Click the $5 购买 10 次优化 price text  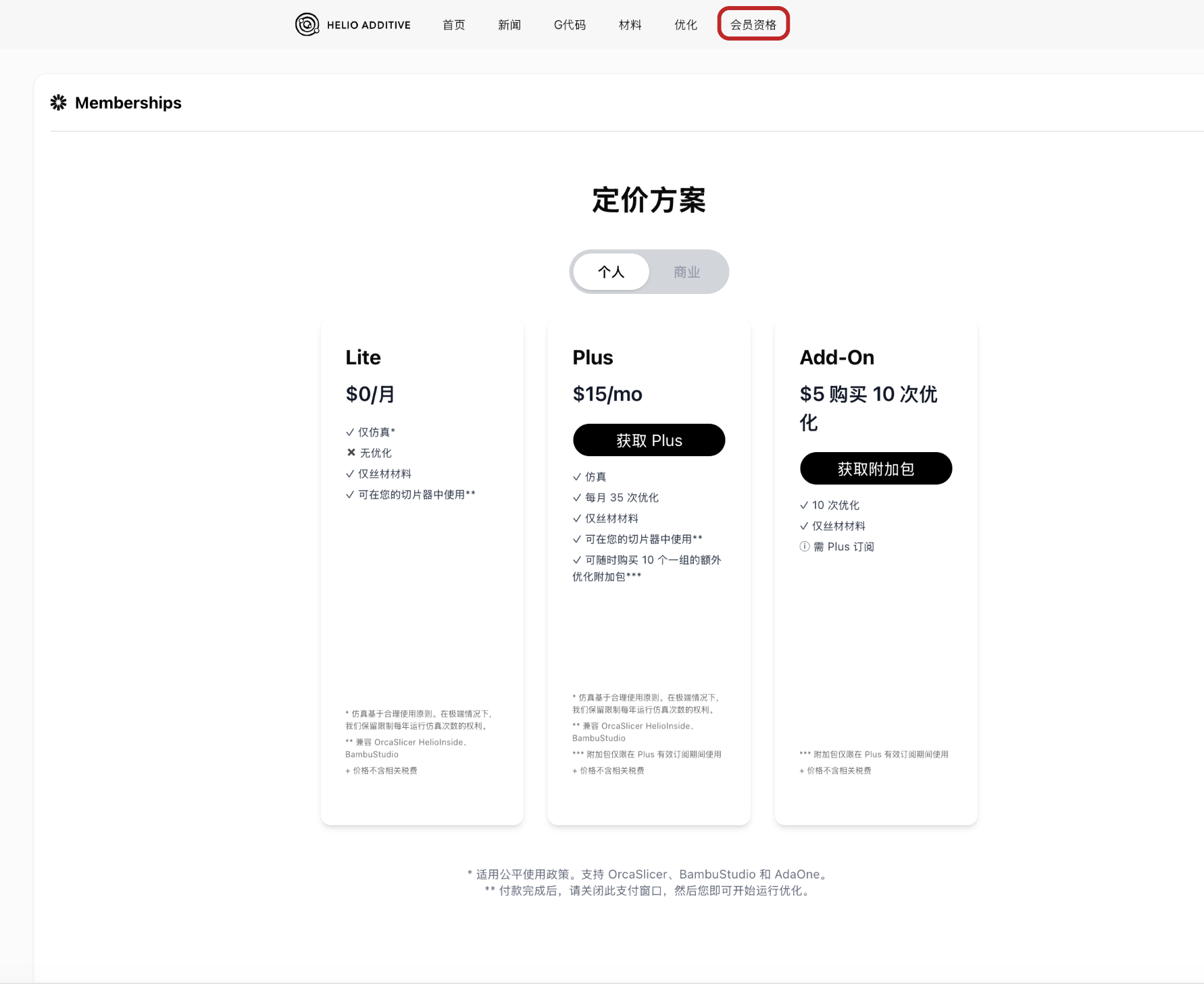[x=868, y=408]
